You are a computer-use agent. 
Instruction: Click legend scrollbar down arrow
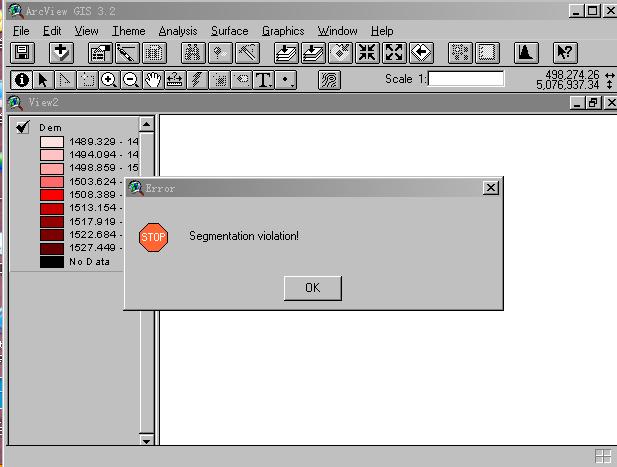[x=146, y=440]
